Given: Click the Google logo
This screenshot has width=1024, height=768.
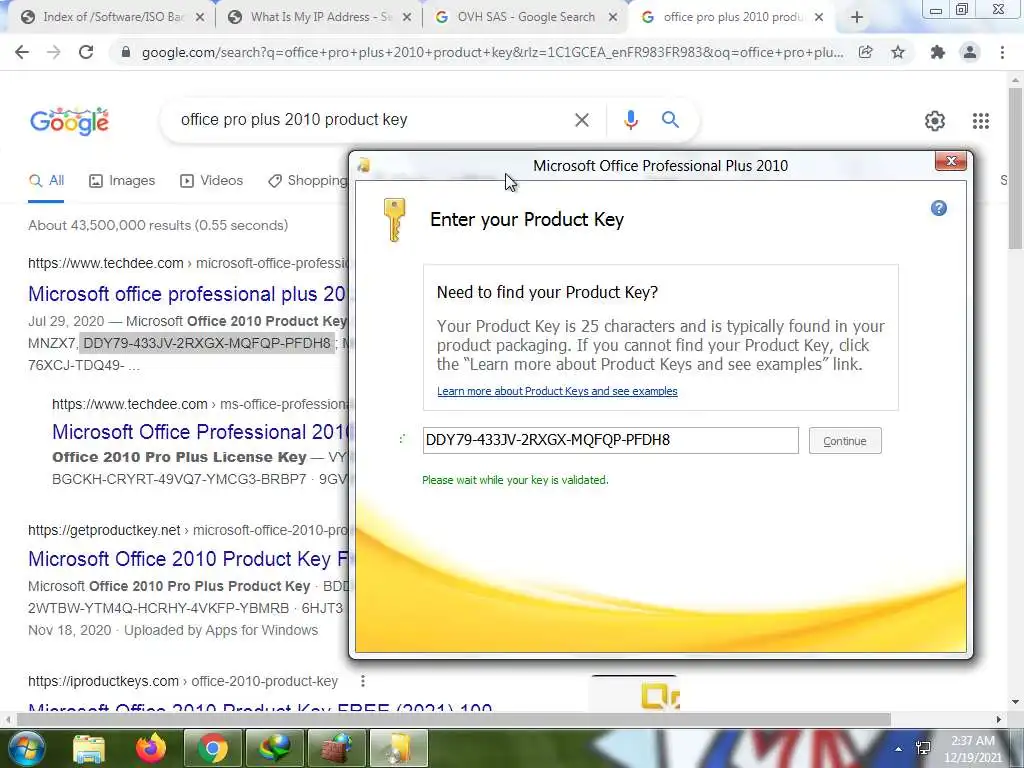Looking at the screenshot, I should (69, 121).
